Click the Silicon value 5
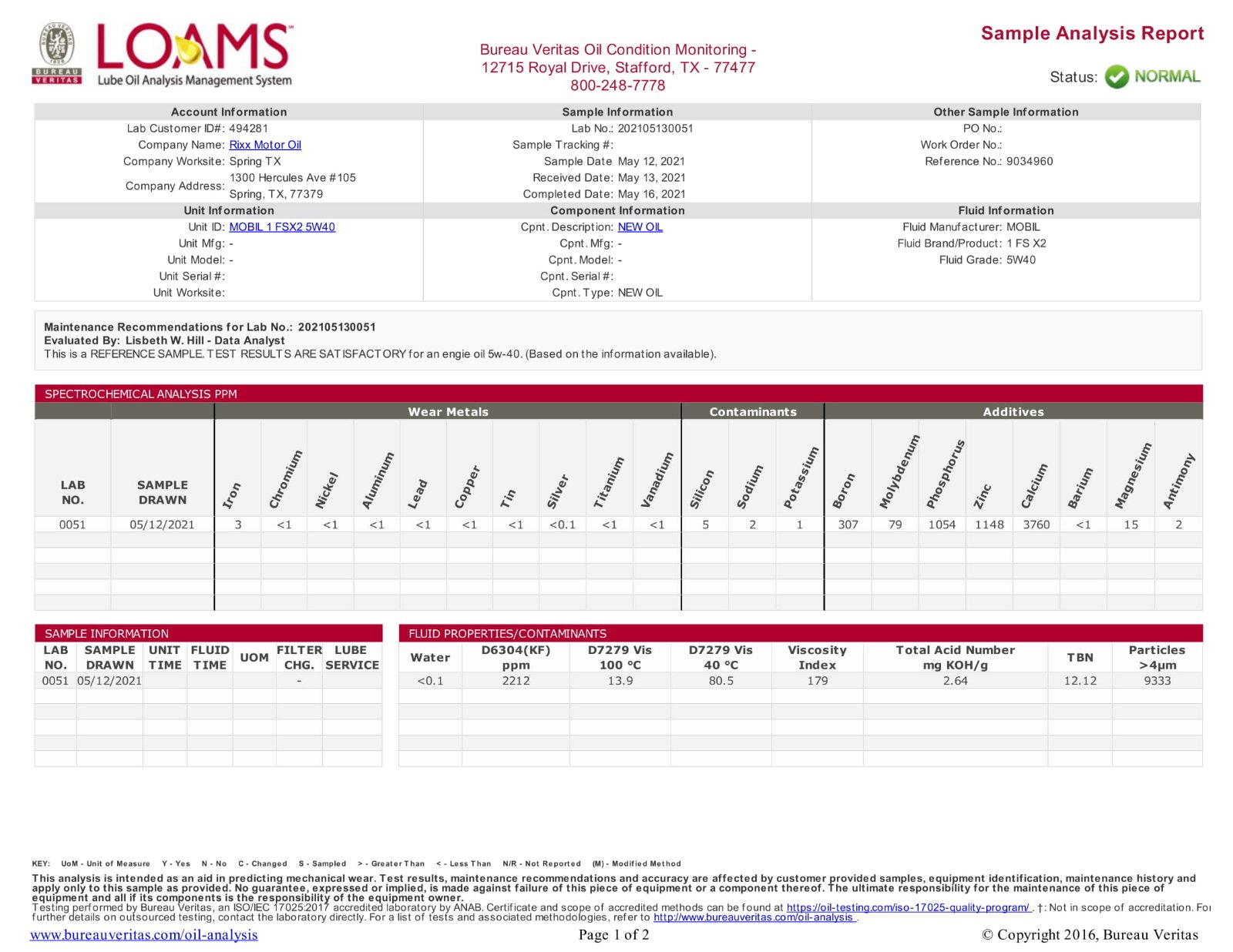Image resolution: width=1233 pixels, height=952 pixels. (x=705, y=525)
